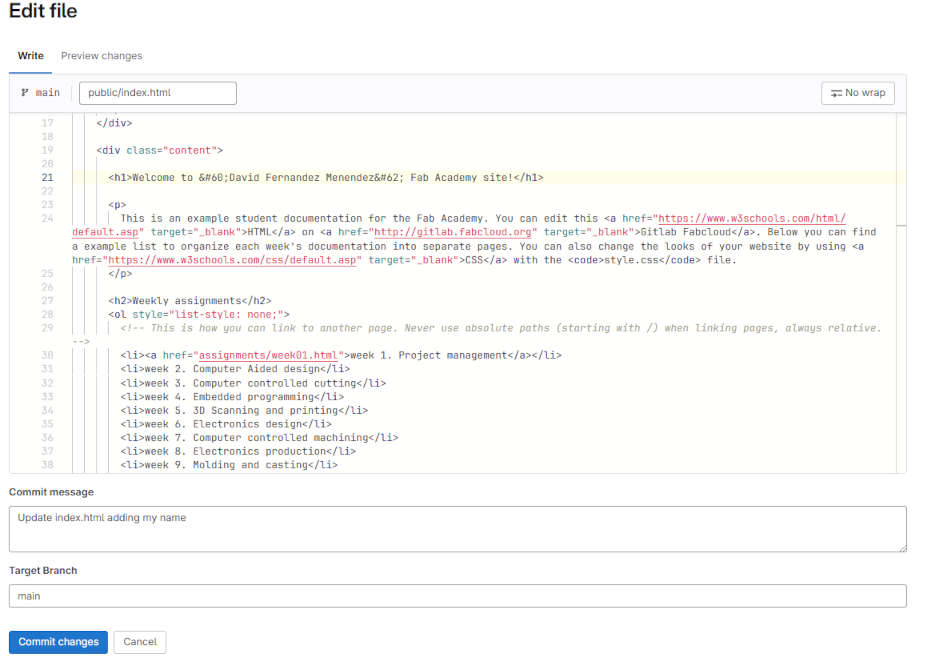Click the 'week 7. Computer controlled machining' line
Viewport: 927px width, 658px height.
260,437
